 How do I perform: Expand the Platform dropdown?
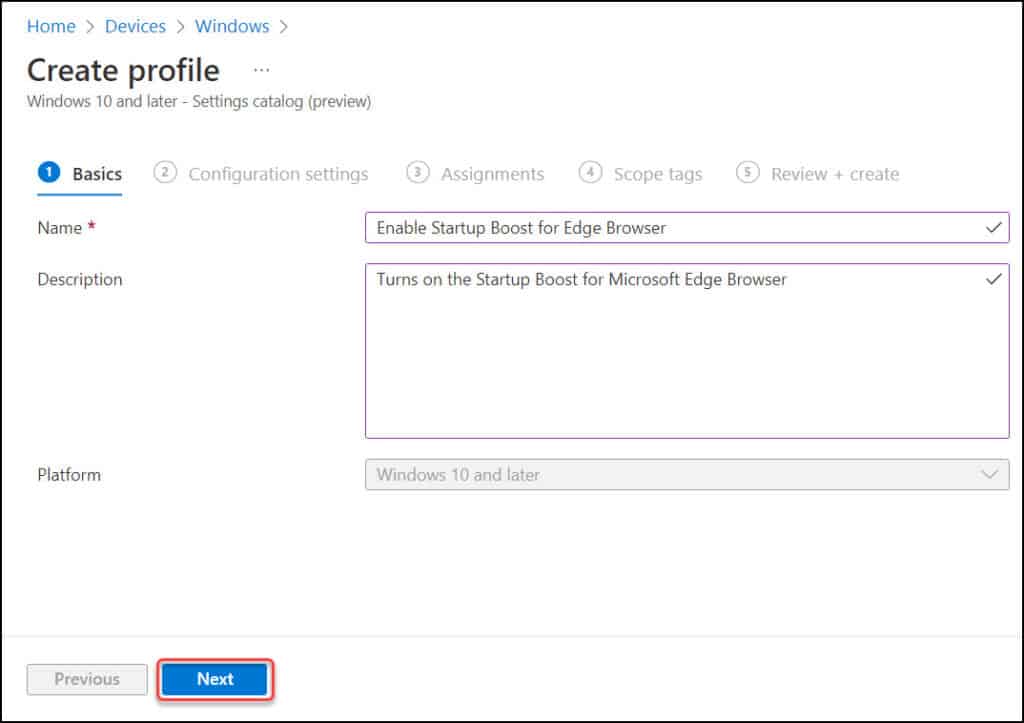tap(687, 475)
